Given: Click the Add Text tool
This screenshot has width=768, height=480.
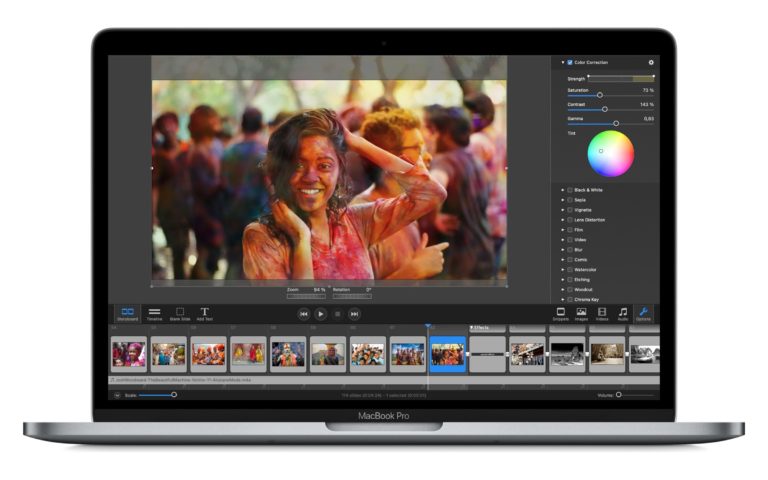Looking at the screenshot, I should tap(205, 314).
